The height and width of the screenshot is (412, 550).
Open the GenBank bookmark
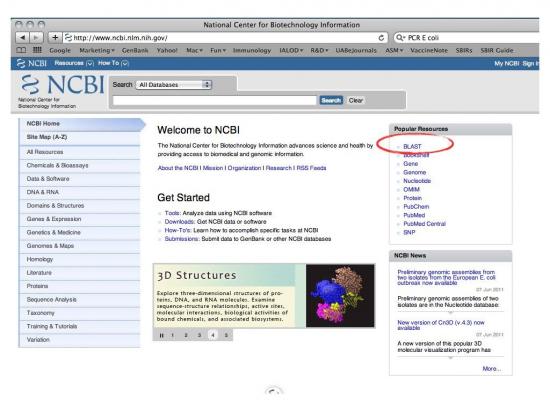[x=135, y=50]
